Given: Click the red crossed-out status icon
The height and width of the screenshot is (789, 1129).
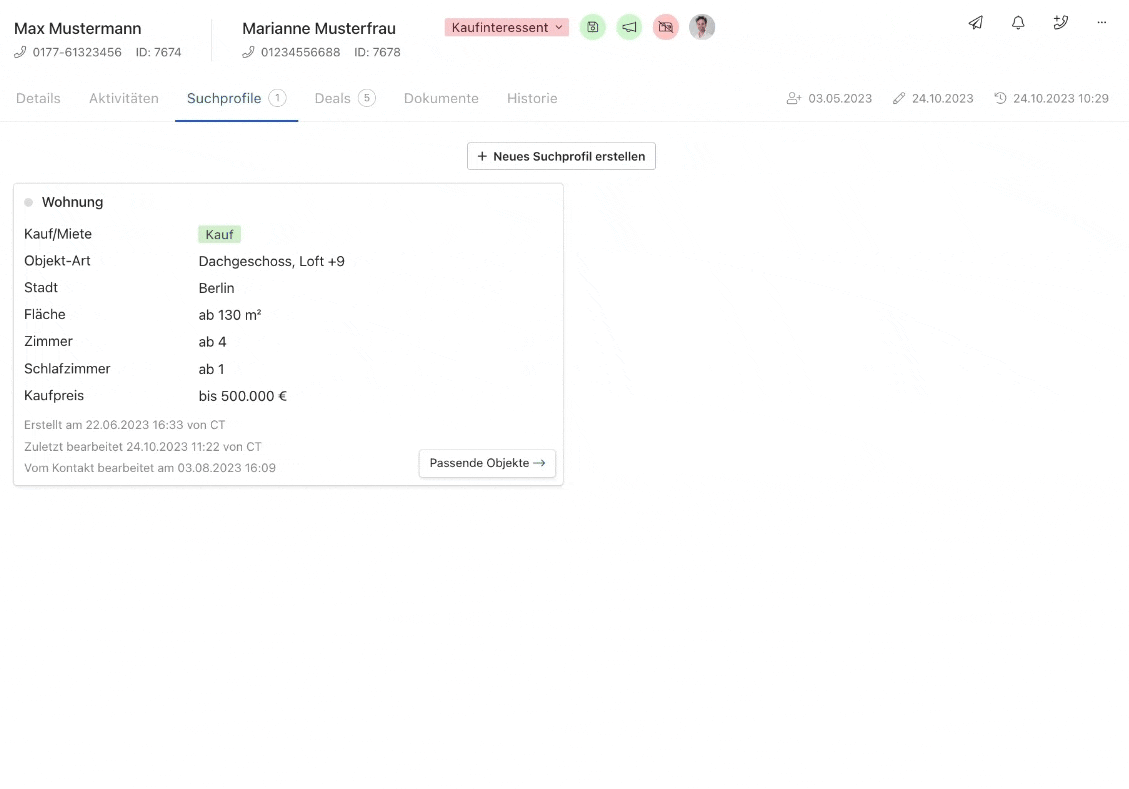Looking at the screenshot, I should tap(666, 27).
